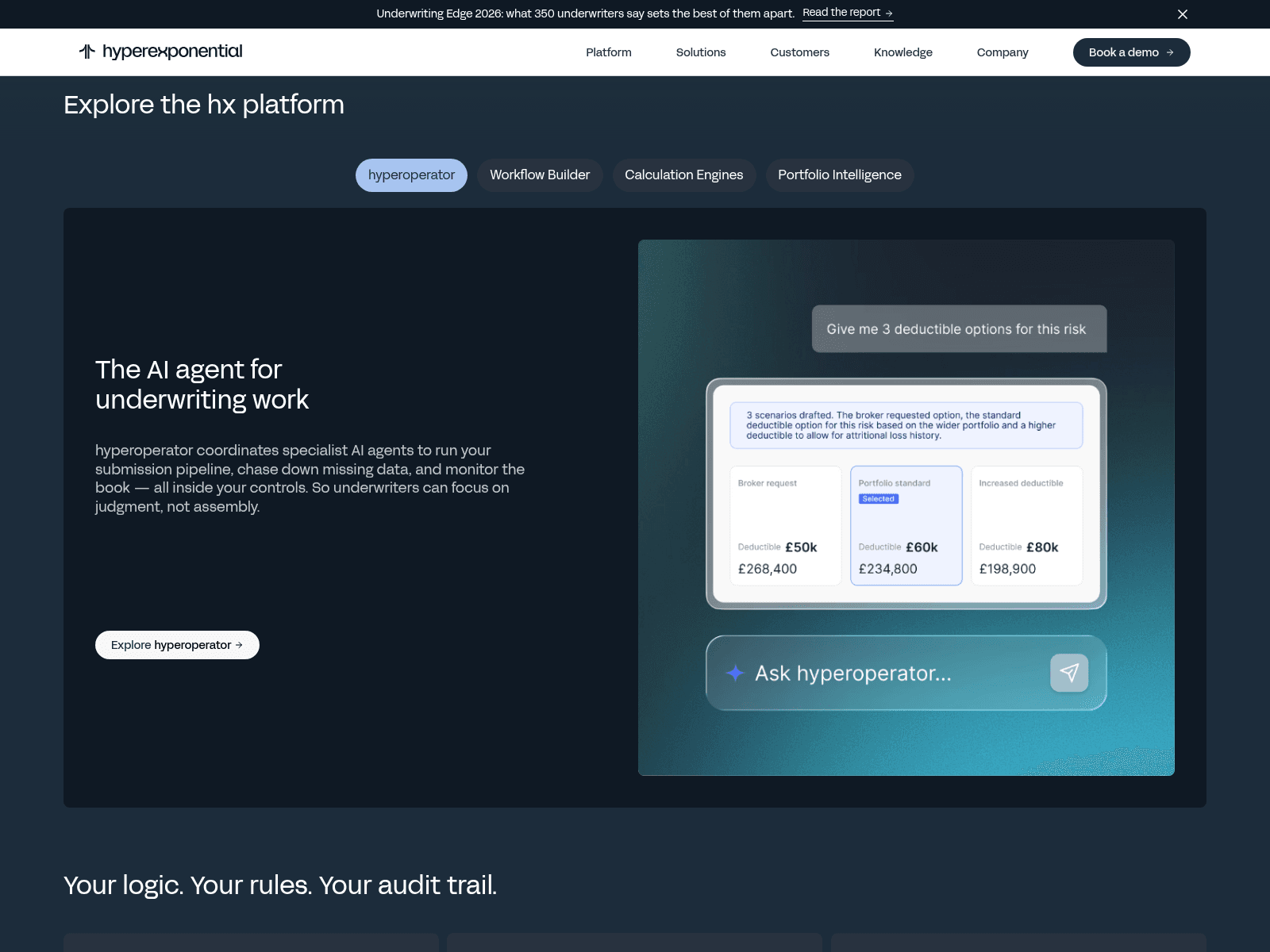Open the Company menu item
This screenshot has height=952, width=1270.
click(x=1003, y=52)
